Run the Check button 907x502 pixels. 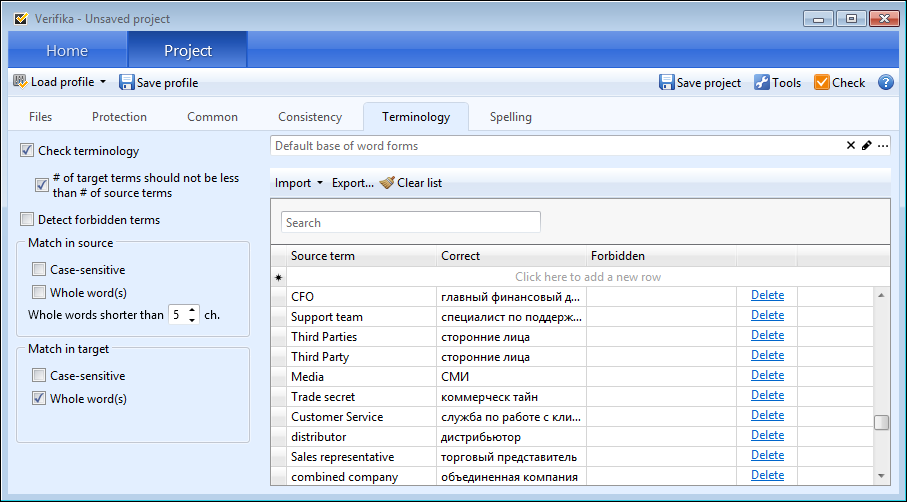(839, 83)
